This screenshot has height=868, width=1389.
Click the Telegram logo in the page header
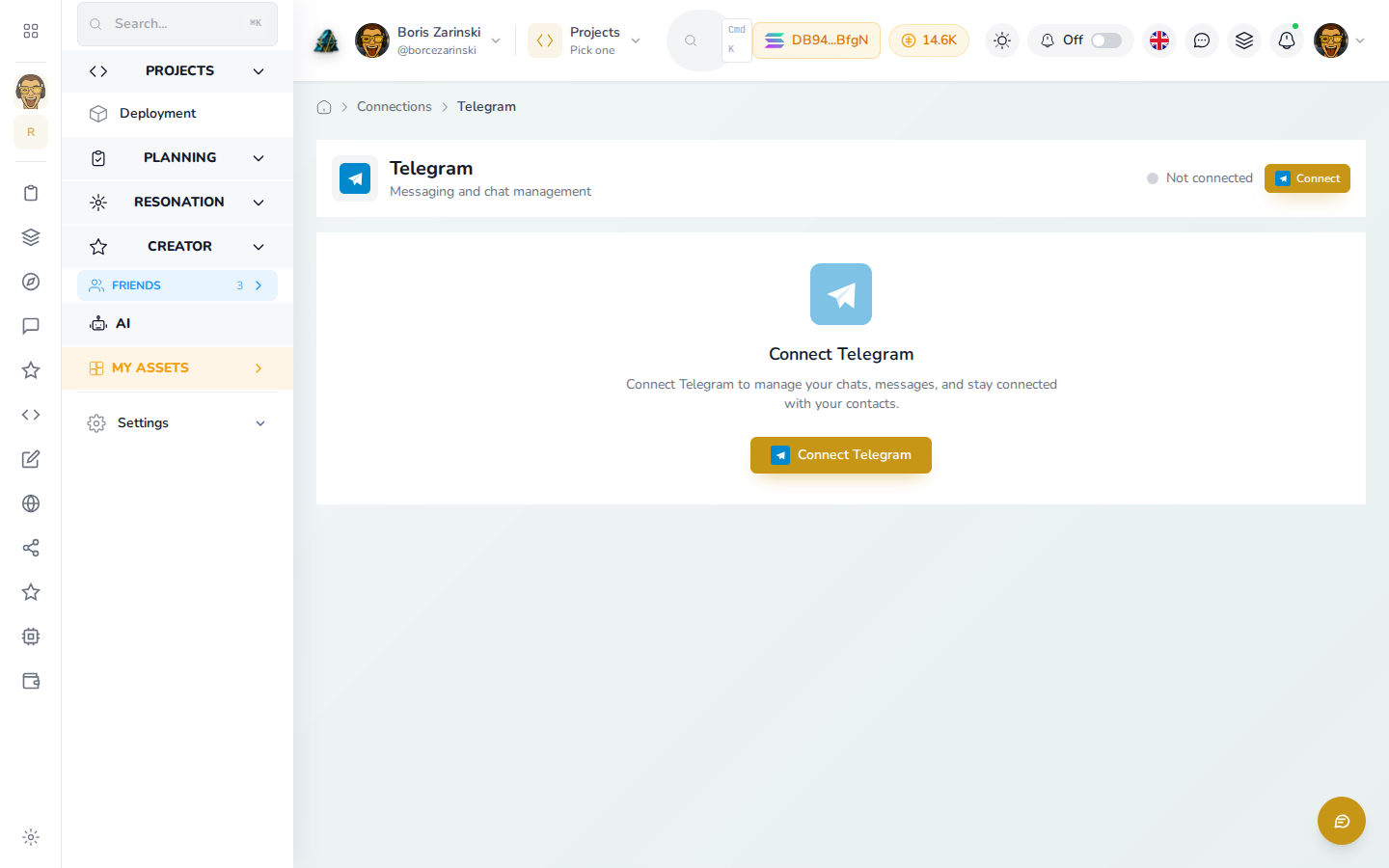355,178
